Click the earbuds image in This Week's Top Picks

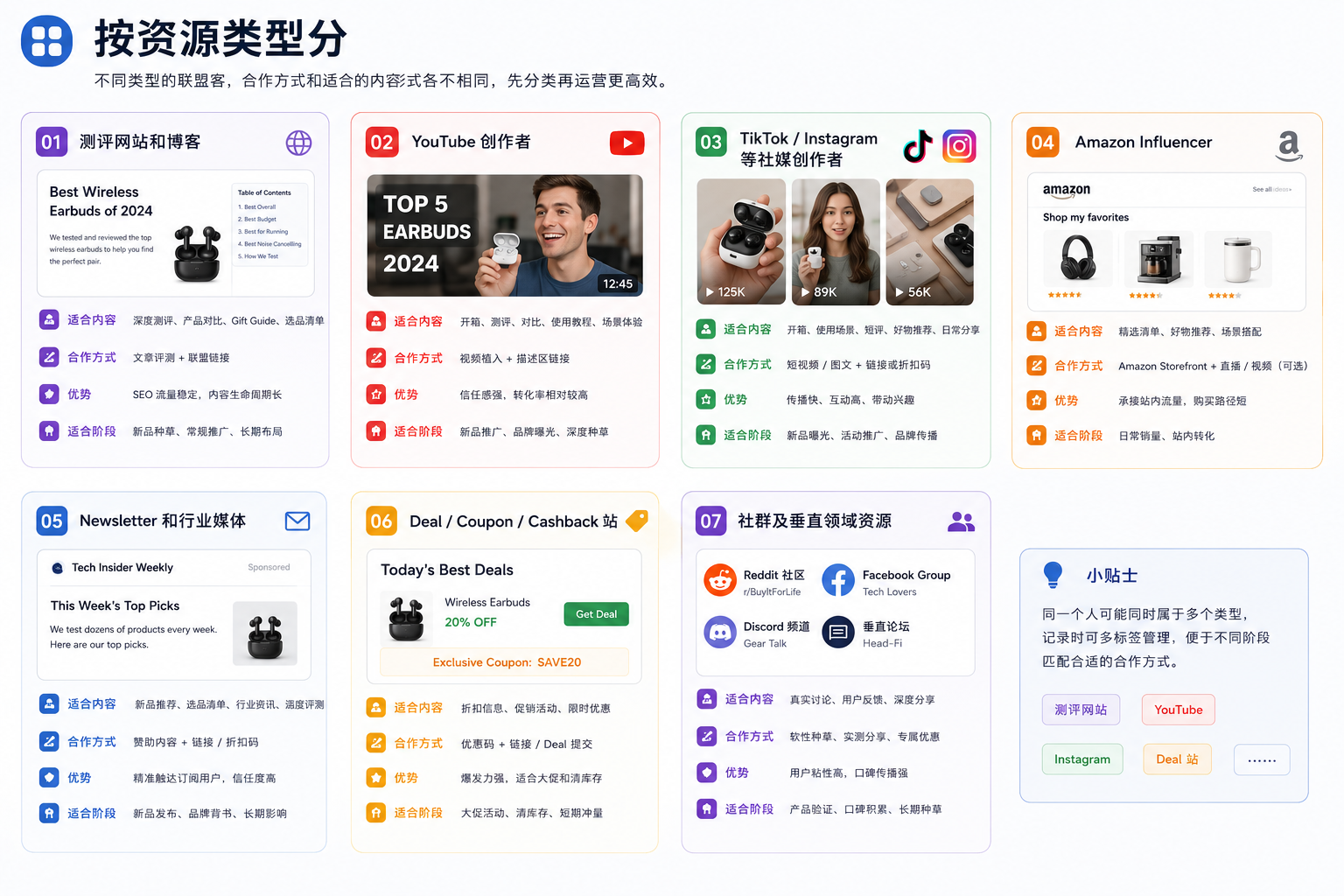point(265,633)
